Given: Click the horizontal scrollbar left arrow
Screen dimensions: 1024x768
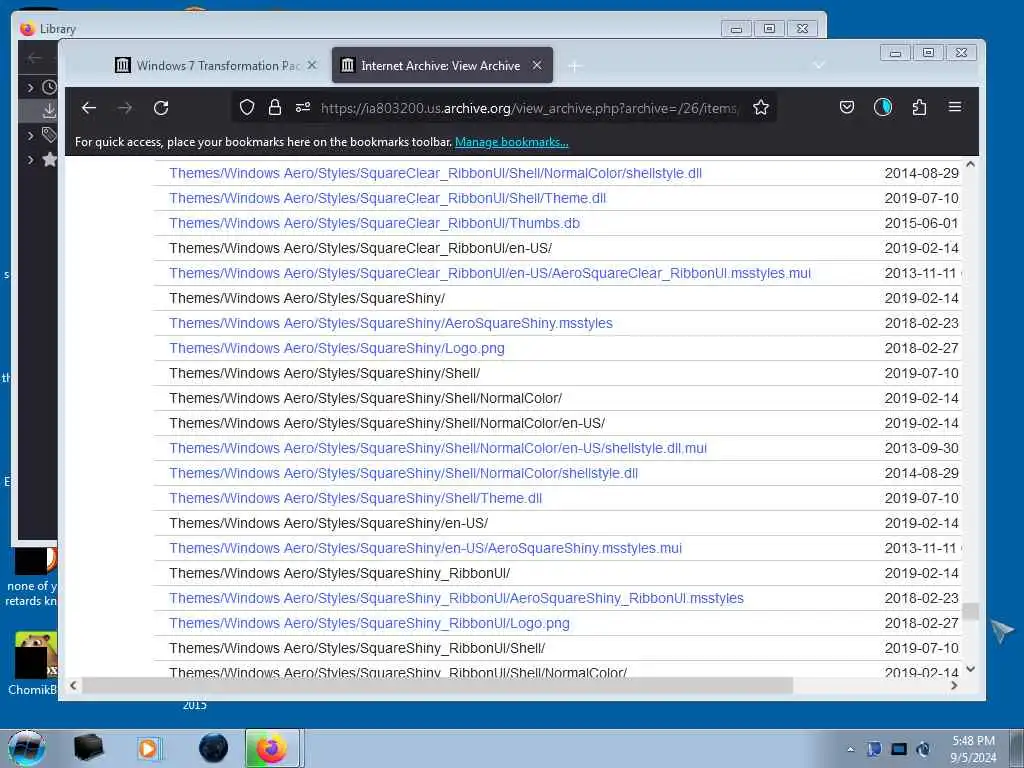Looking at the screenshot, I should point(73,685).
